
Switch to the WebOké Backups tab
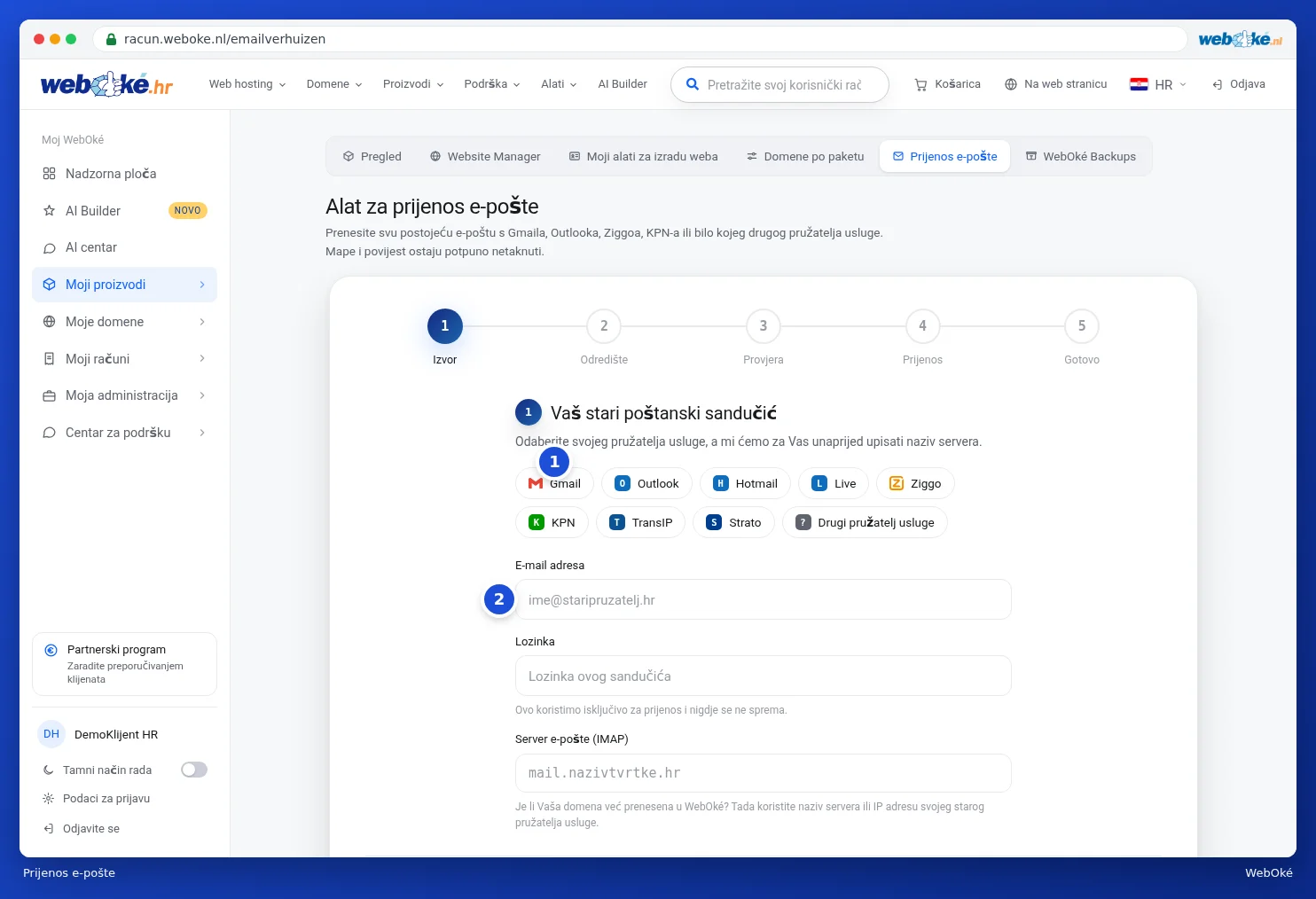[x=1081, y=156]
